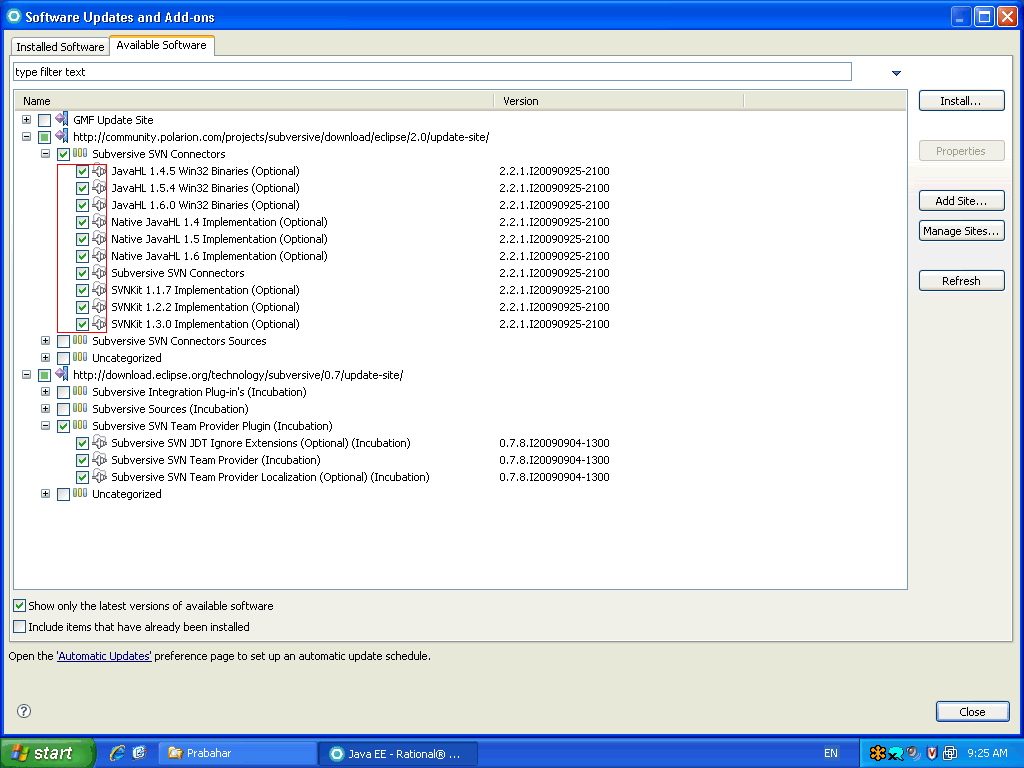Collapse Subversive SVN Team Provider Plugin category
This screenshot has height=768, width=1024.
[x=45, y=425]
